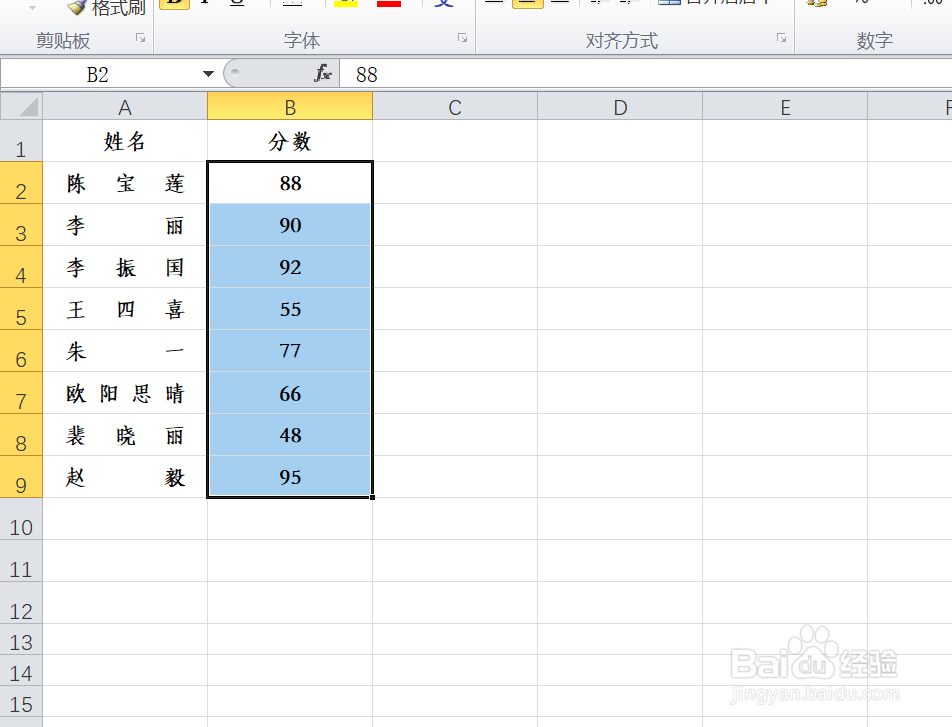
Task: Select the cell with name 李丽
Action: tap(125, 225)
